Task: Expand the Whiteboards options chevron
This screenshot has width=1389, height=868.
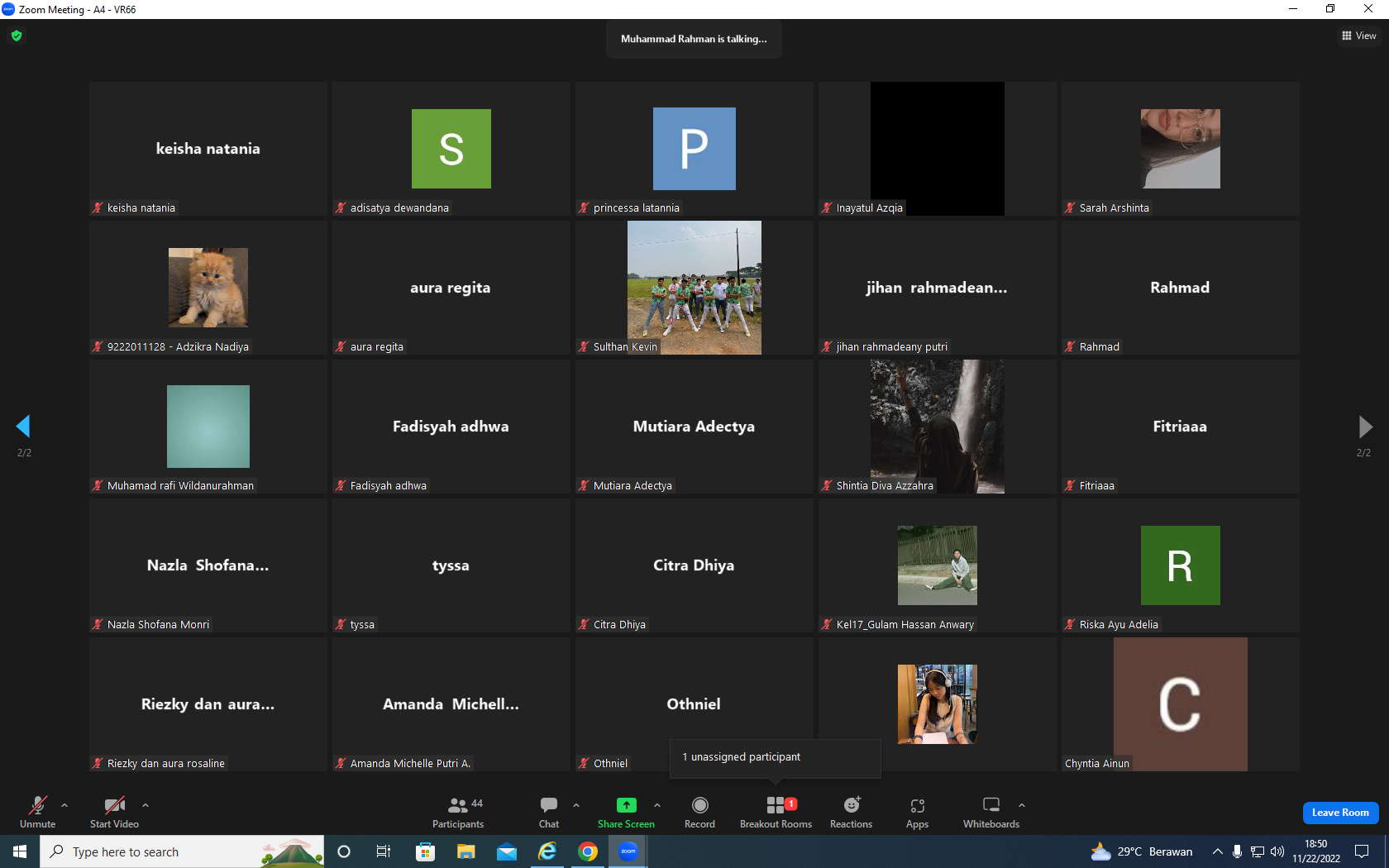Action: pos(1022,805)
